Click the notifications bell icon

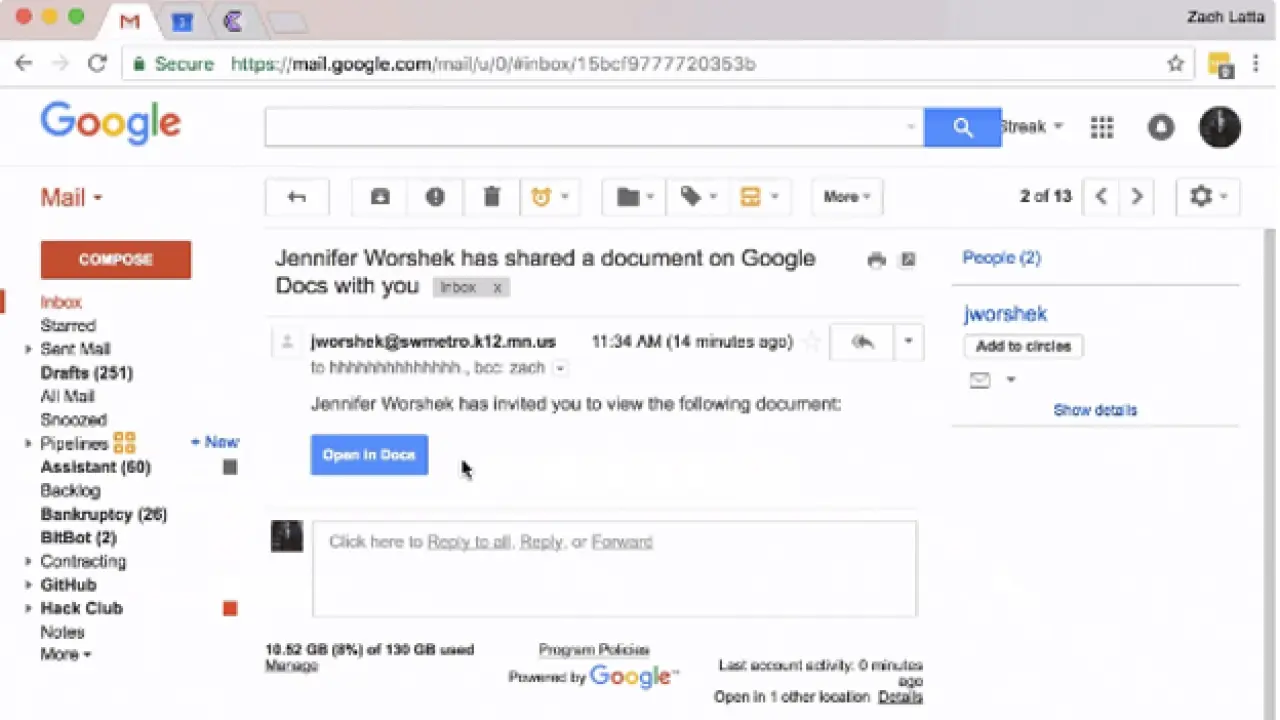coord(1161,127)
